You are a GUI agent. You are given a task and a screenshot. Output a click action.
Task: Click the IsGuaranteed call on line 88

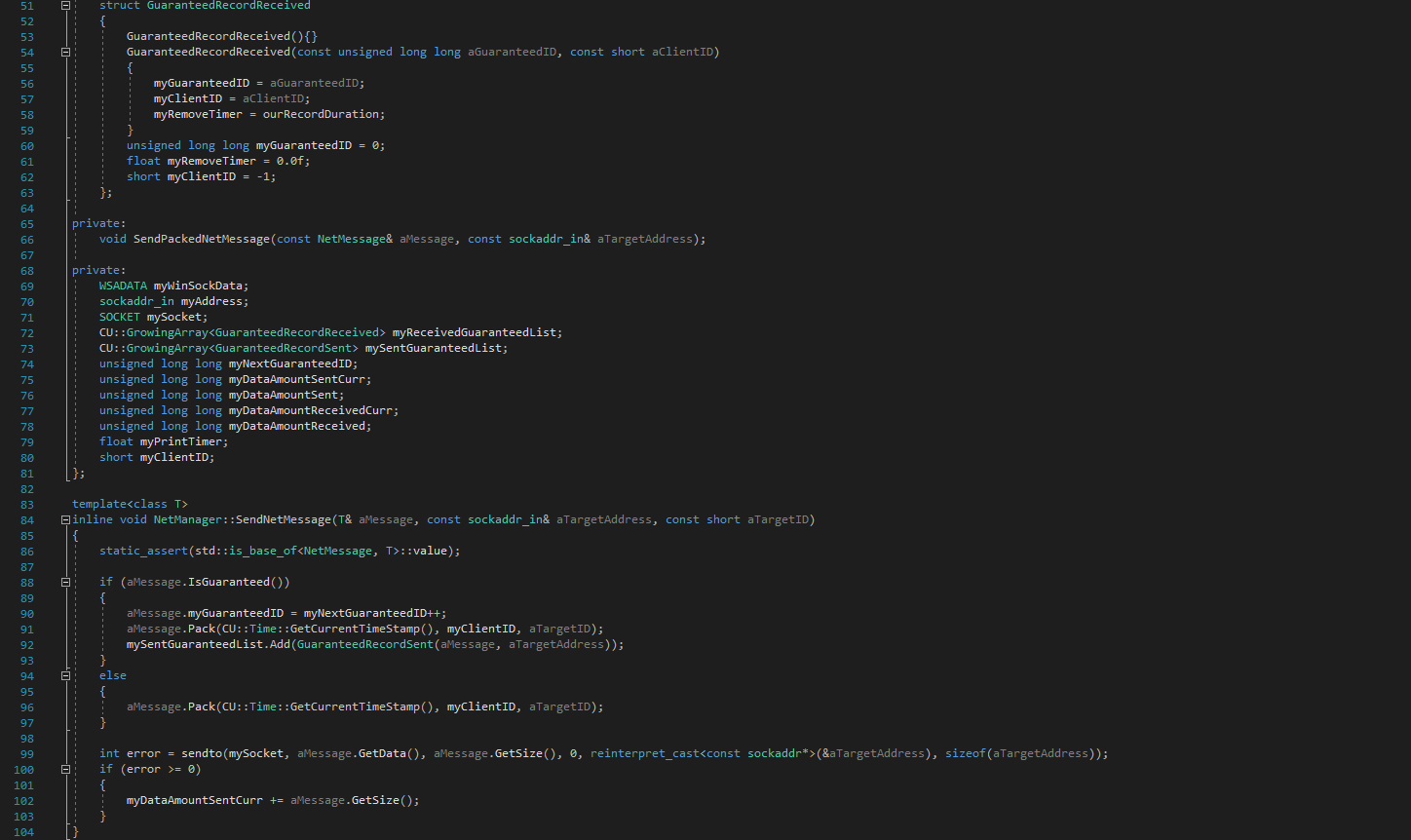(x=229, y=582)
